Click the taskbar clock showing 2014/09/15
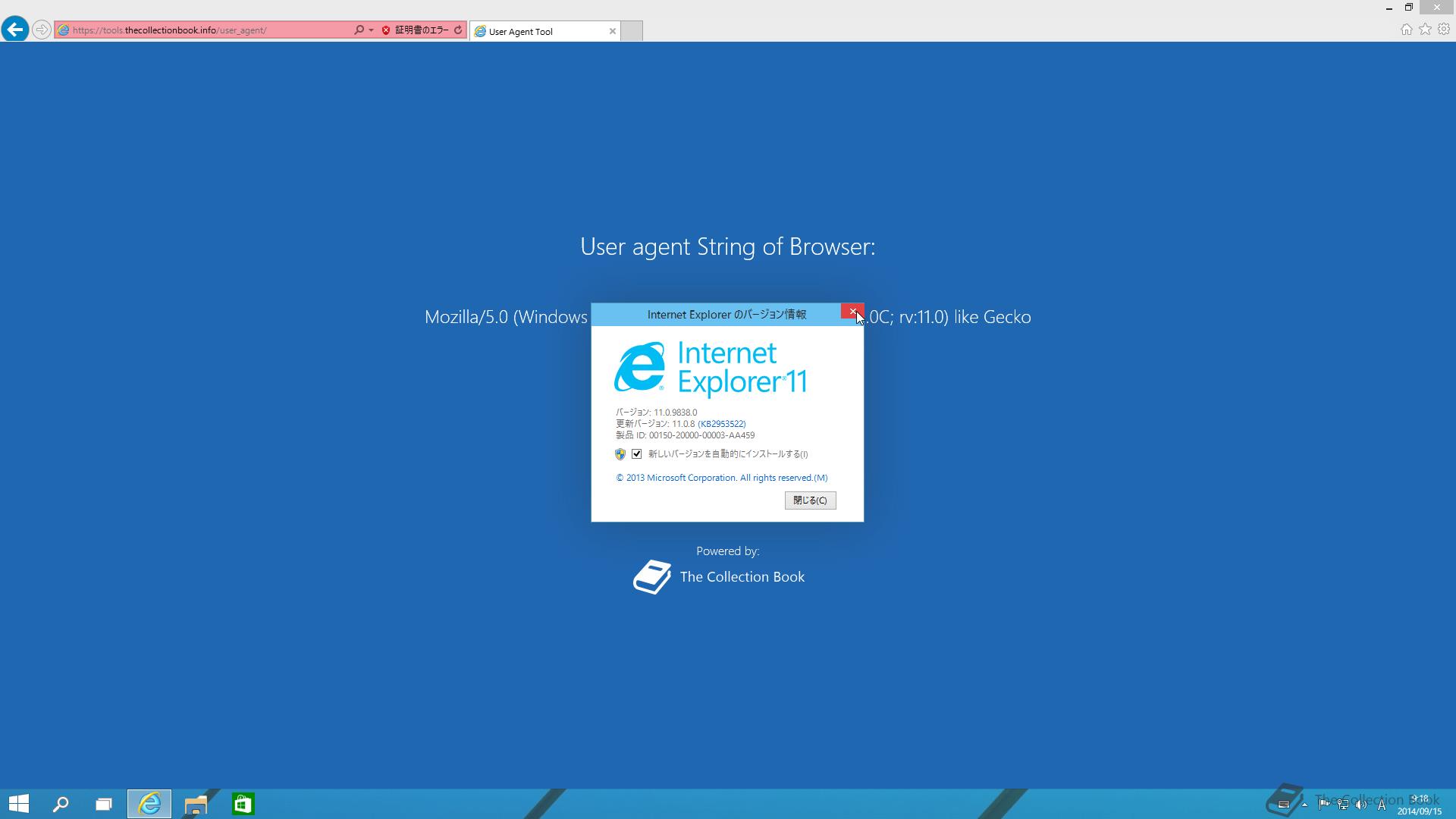 1420,805
